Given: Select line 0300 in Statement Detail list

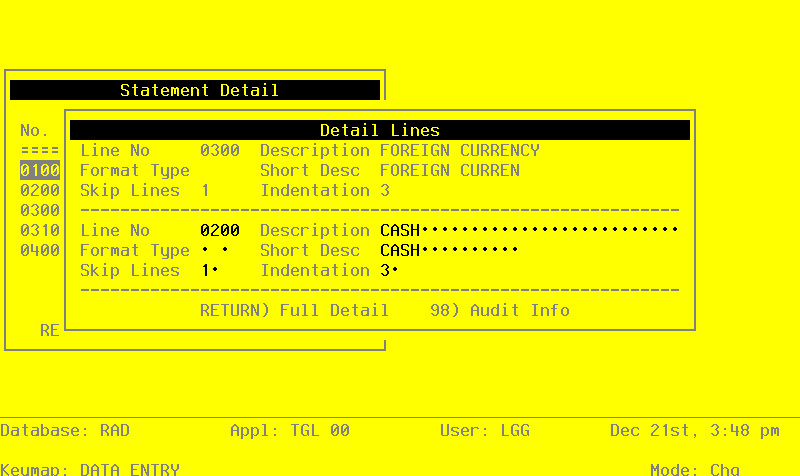Looking at the screenshot, I should 40,210.
